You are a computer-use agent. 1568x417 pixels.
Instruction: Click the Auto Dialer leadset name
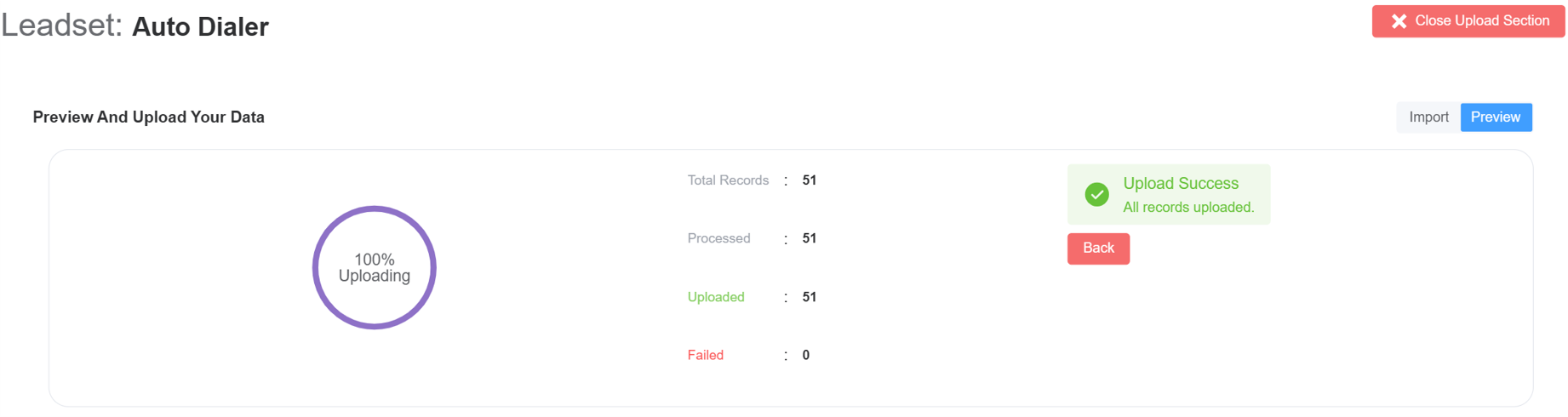click(200, 26)
